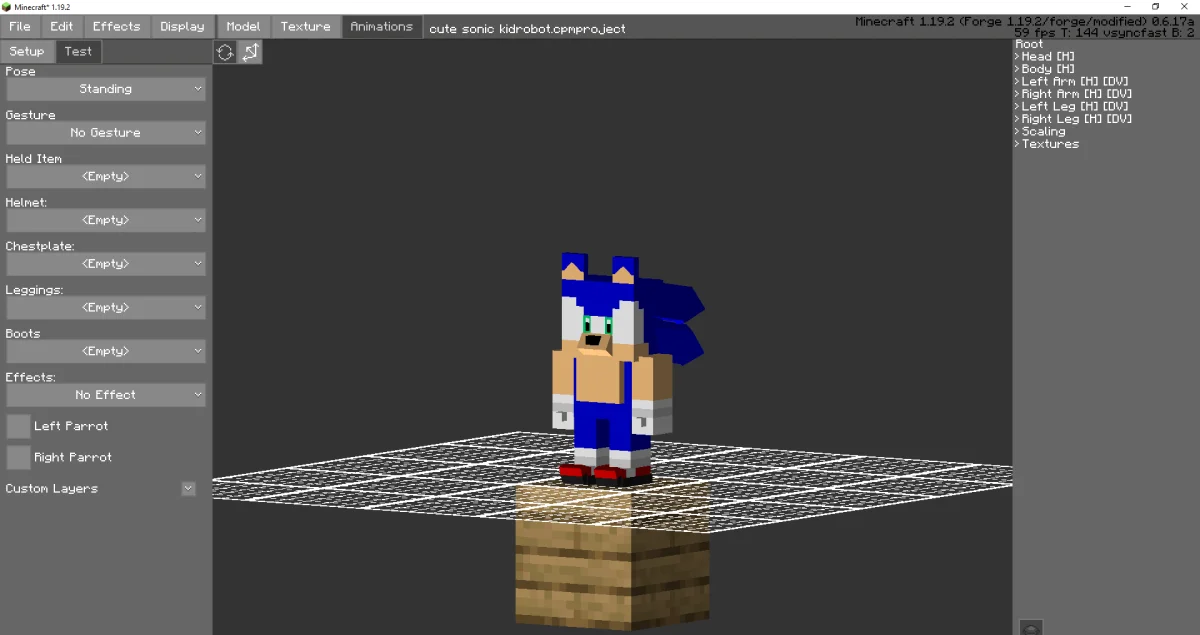Screen dimensions: 1200x635
Task: Select the Root entry in model tree
Action: pyautogui.click(x=1029, y=44)
